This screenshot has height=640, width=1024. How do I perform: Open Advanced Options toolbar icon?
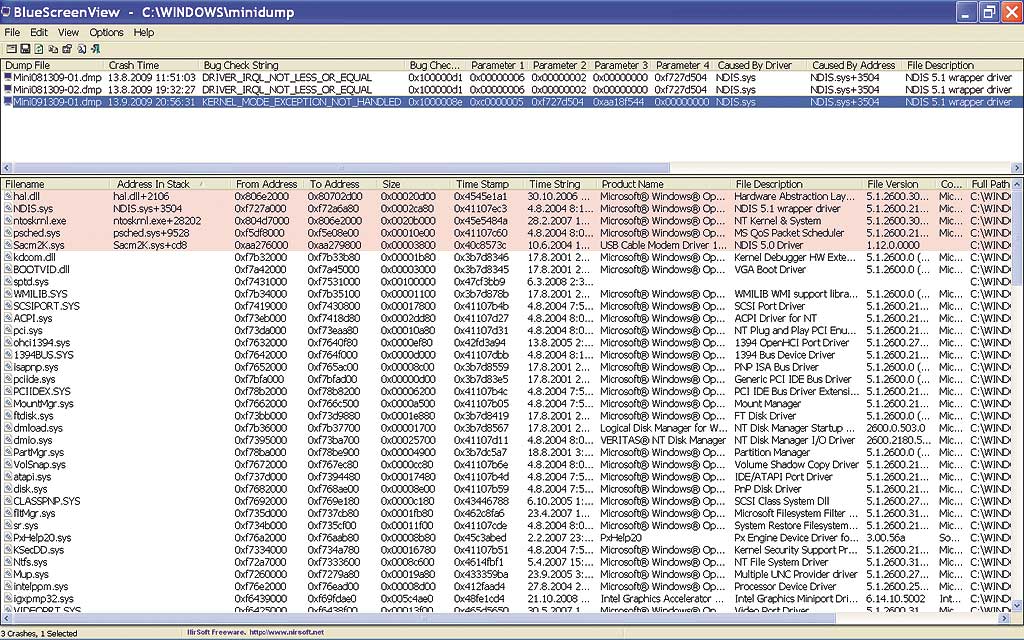click(11, 49)
